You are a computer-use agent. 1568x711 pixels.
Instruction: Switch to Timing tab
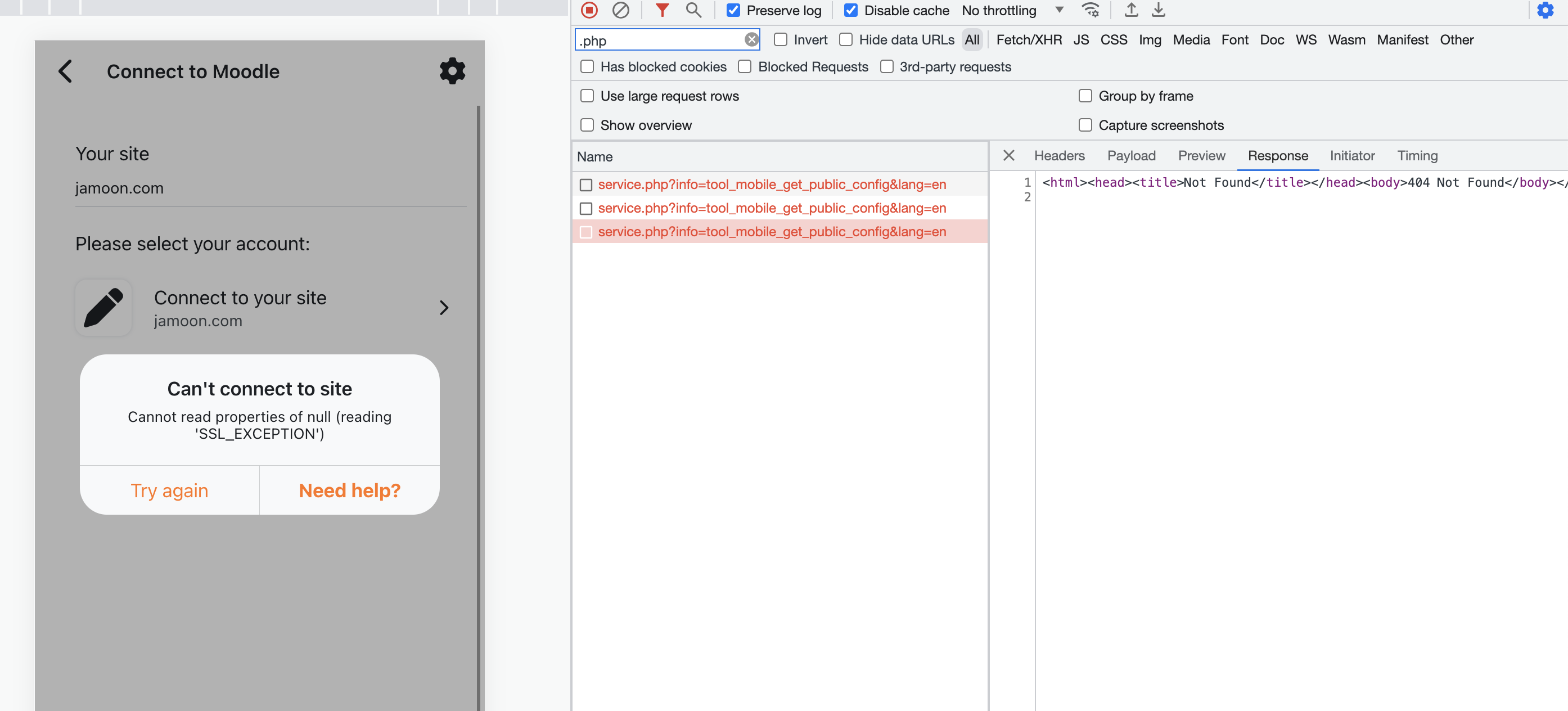point(1417,156)
